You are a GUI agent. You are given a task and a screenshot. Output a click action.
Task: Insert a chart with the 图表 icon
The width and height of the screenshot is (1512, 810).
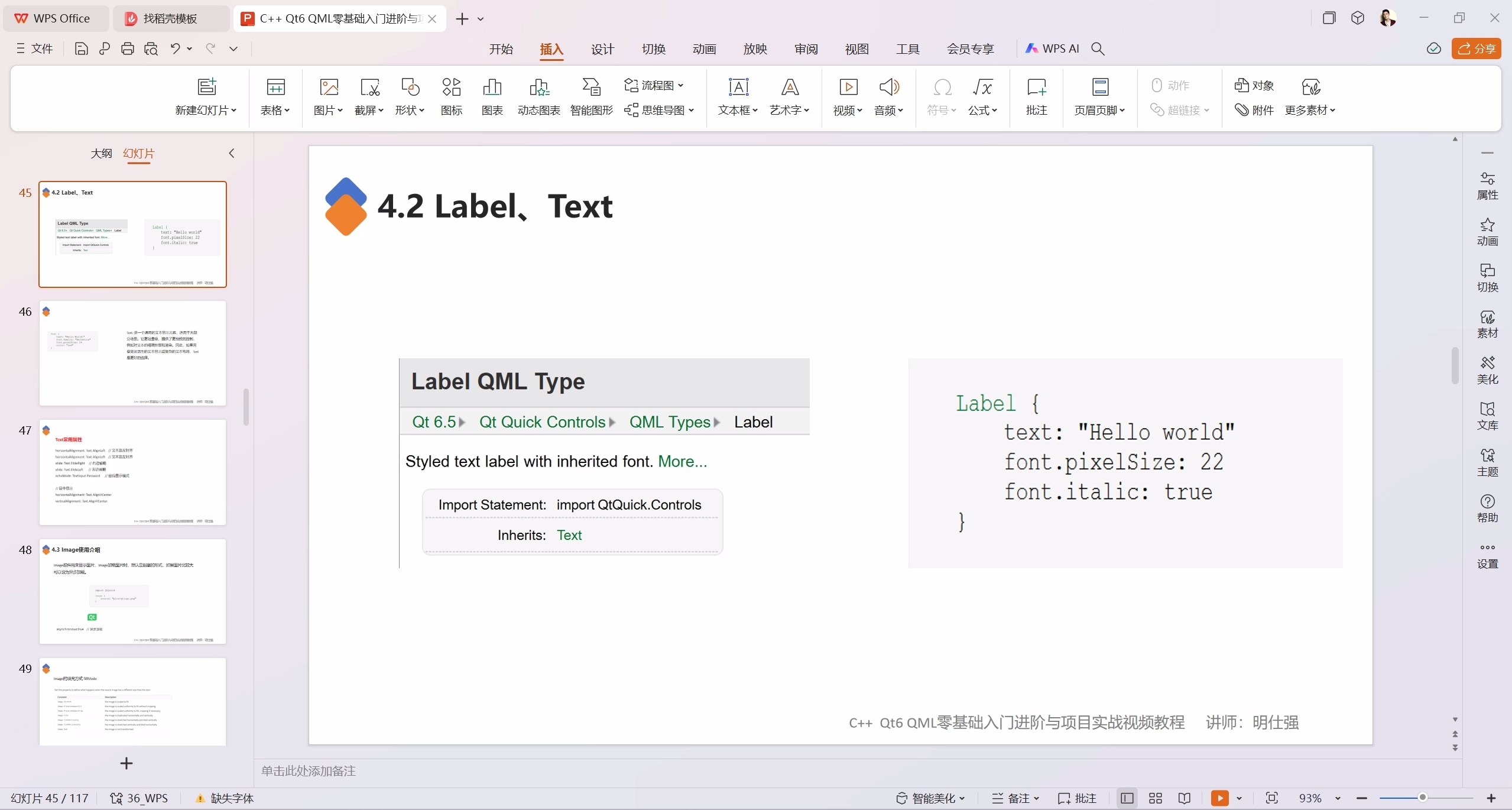(491, 96)
